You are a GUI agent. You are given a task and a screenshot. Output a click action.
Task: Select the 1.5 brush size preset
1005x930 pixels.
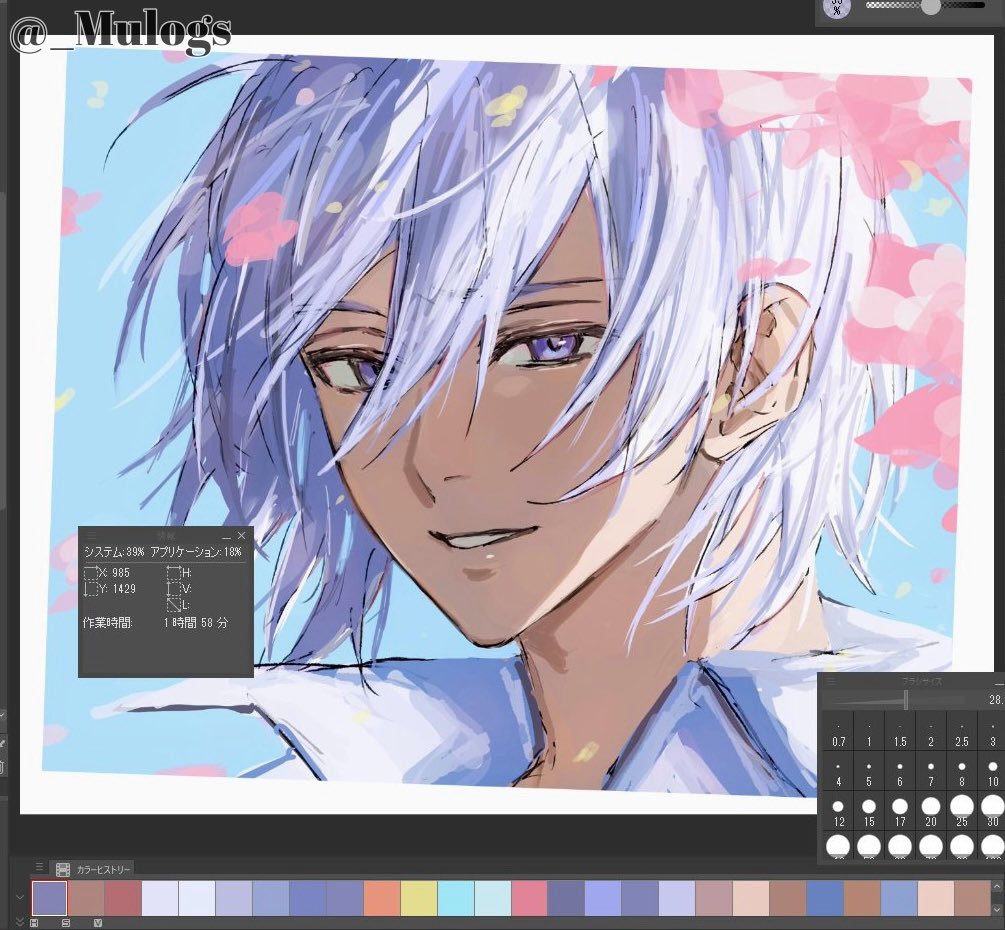point(900,731)
